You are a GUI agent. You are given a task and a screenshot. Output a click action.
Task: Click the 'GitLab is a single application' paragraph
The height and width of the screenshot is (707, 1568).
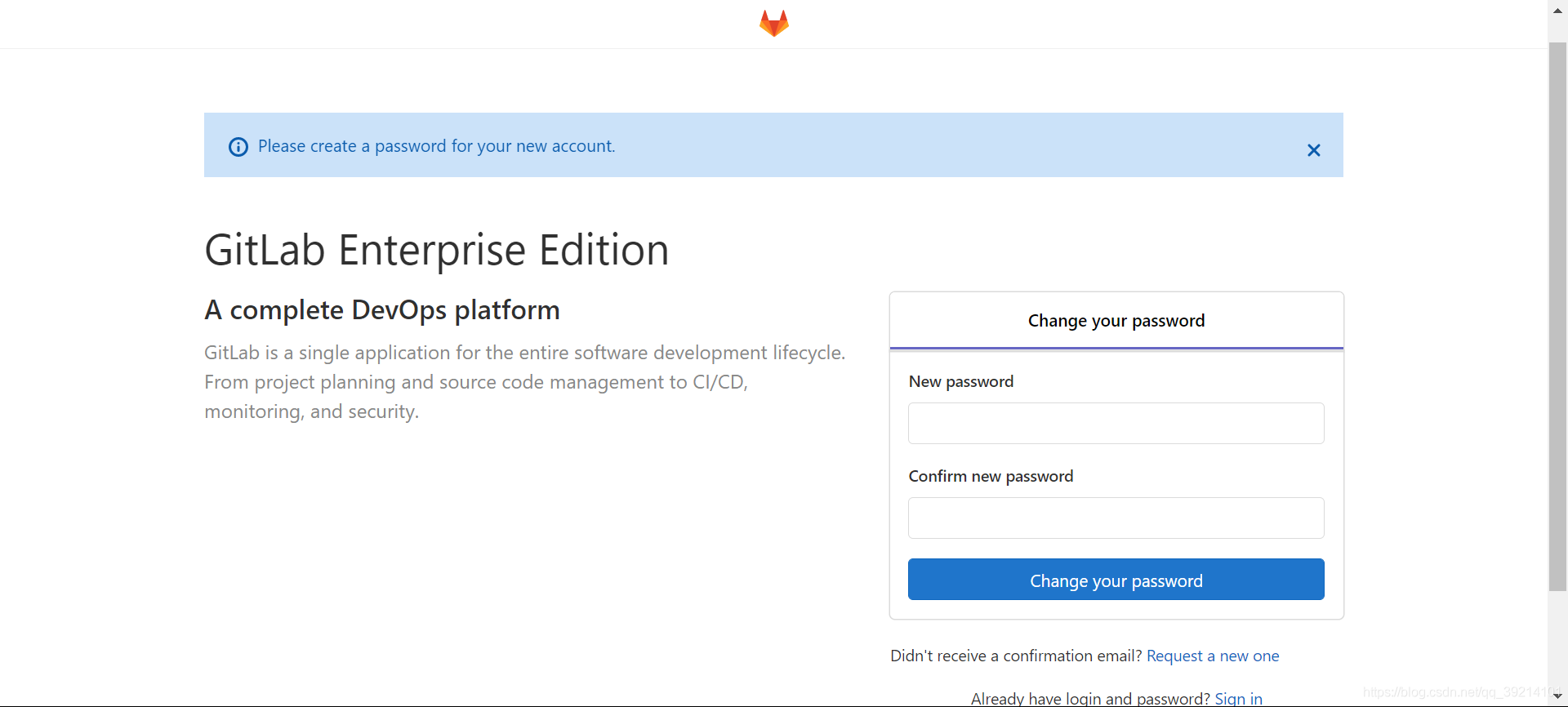point(525,382)
